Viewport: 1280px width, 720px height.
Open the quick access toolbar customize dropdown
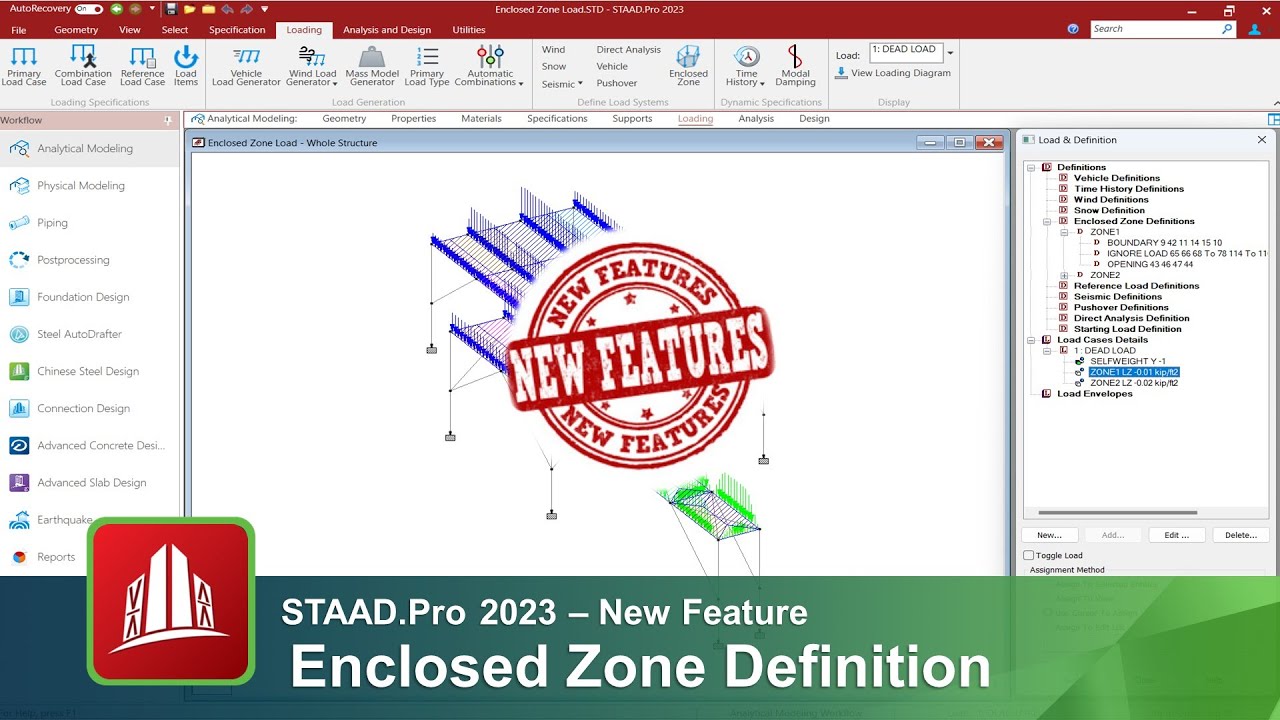click(265, 9)
